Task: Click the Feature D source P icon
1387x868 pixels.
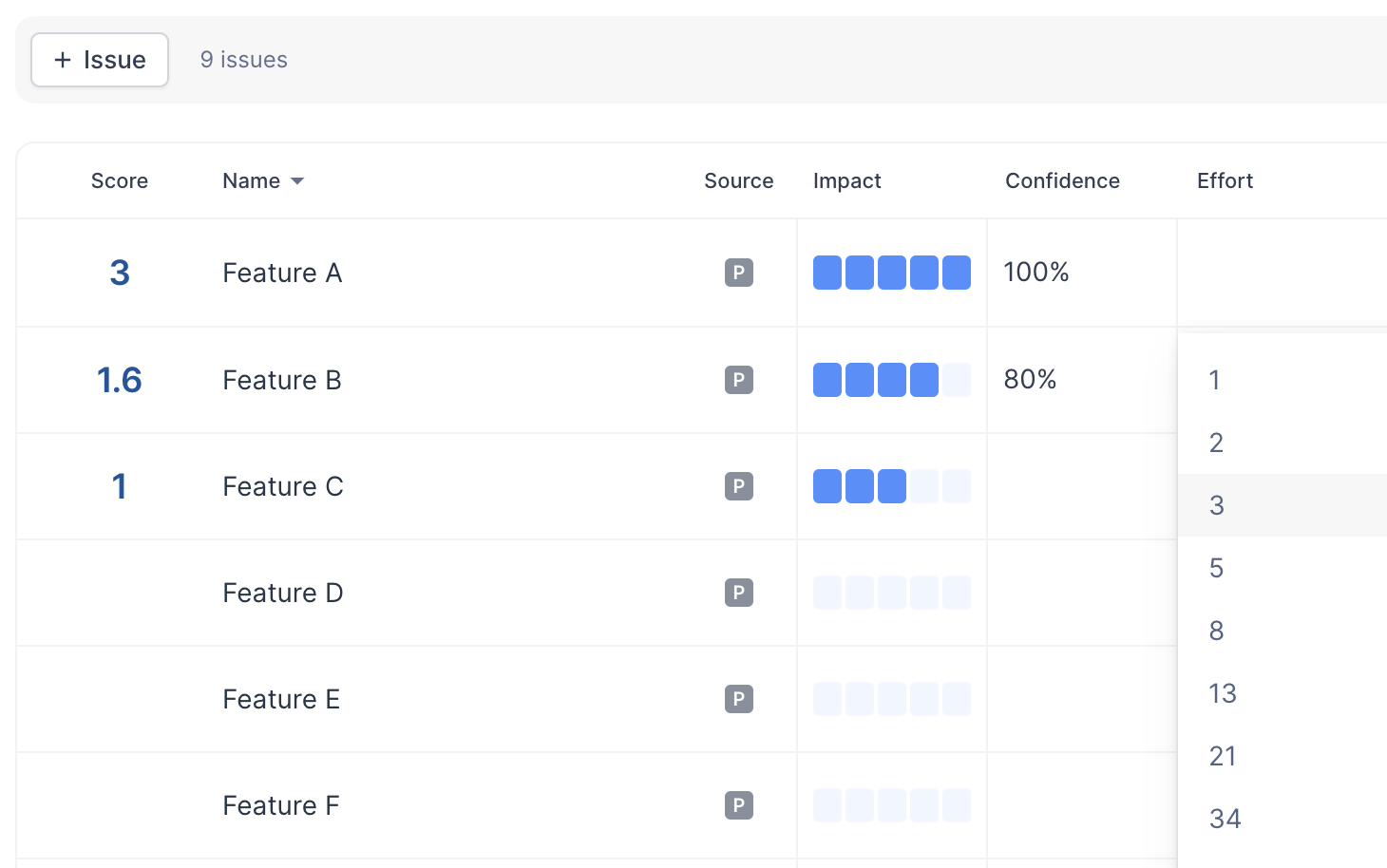Action: coord(738,593)
